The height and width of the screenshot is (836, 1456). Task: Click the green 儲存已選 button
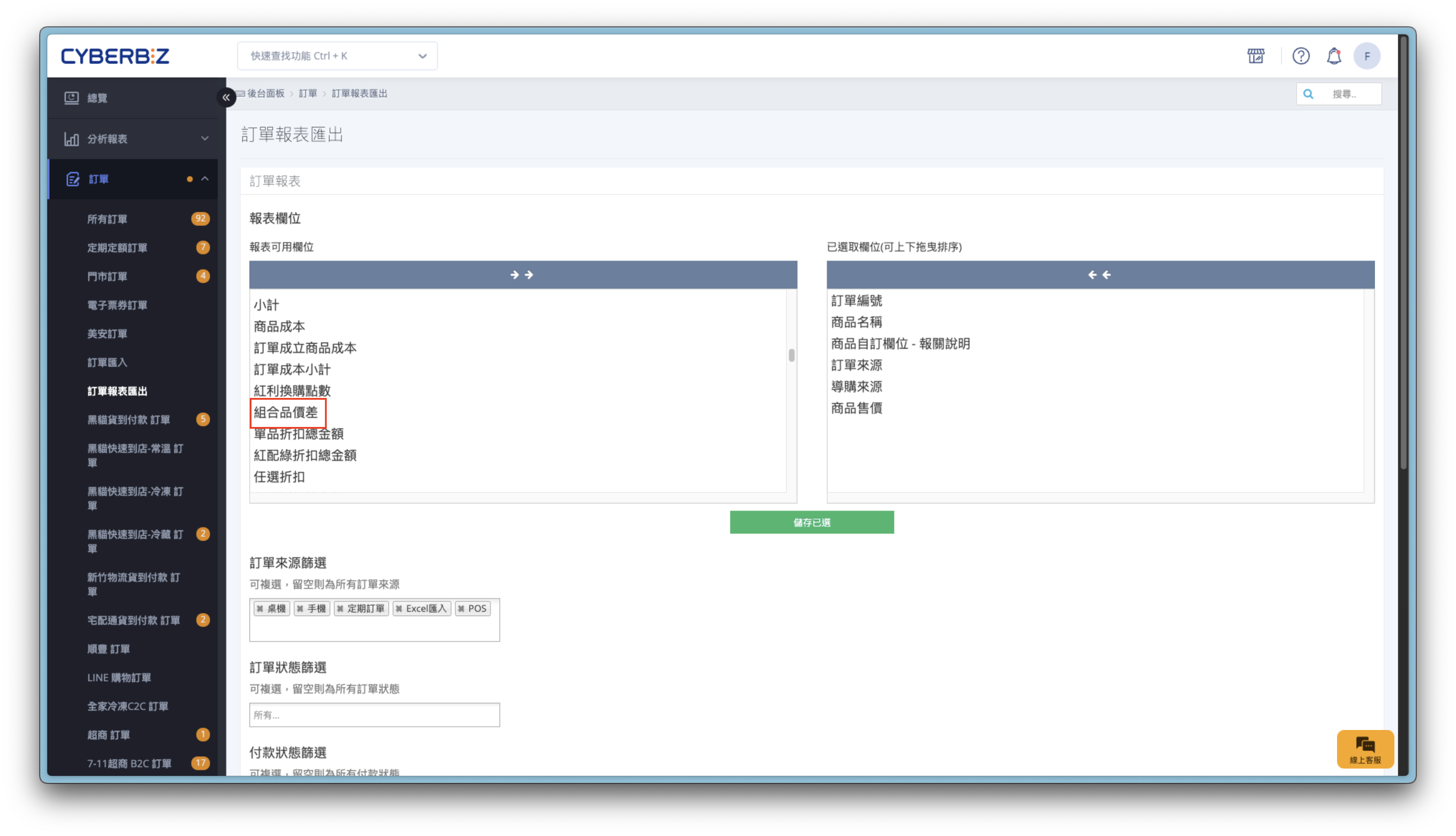pyautogui.click(x=811, y=523)
